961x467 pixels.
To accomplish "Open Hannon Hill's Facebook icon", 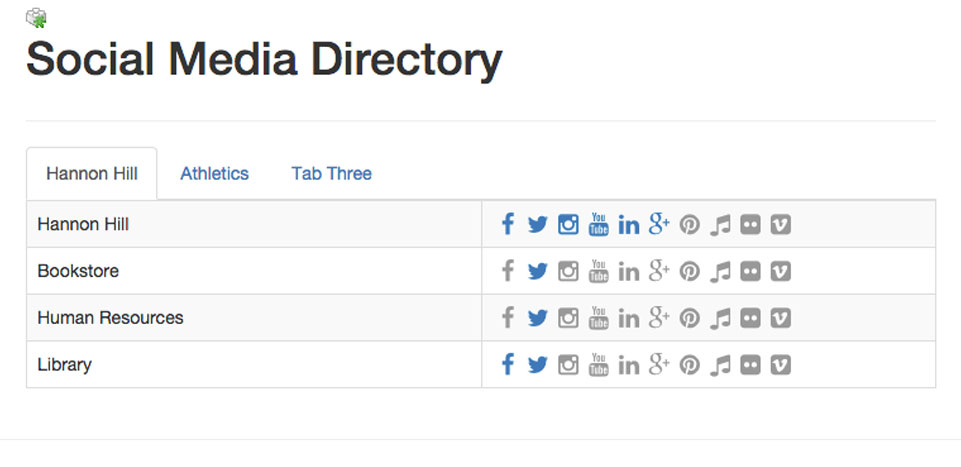I will point(507,224).
